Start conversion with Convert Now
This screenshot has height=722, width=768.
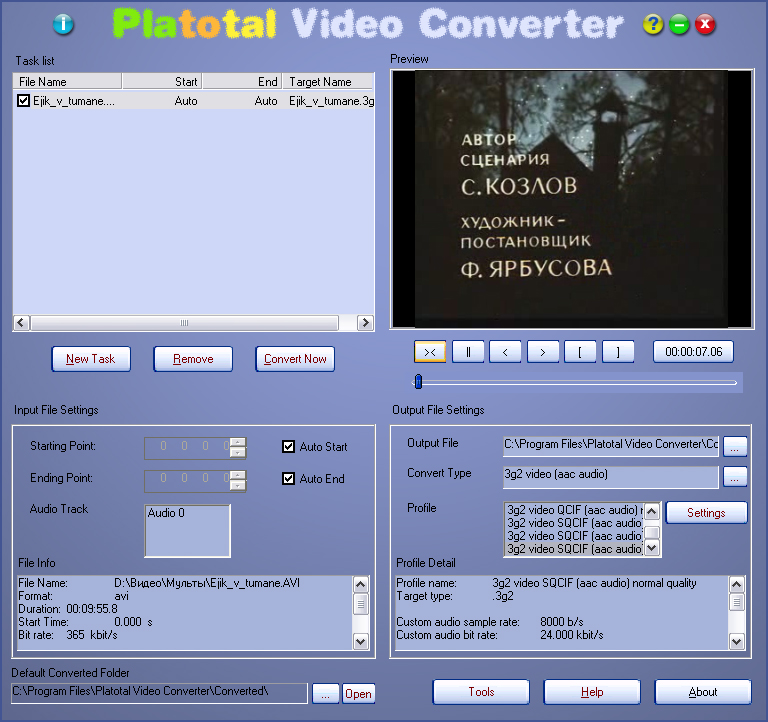pos(295,359)
